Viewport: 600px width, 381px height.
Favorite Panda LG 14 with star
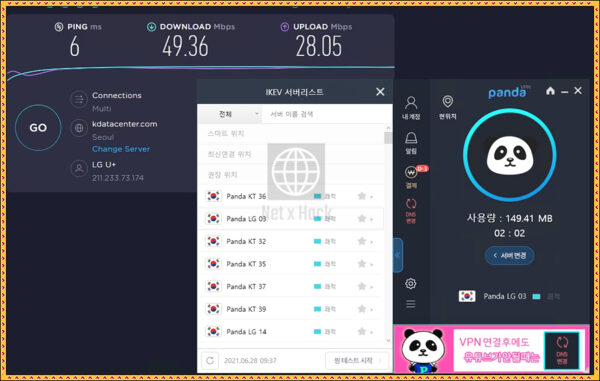click(362, 332)
